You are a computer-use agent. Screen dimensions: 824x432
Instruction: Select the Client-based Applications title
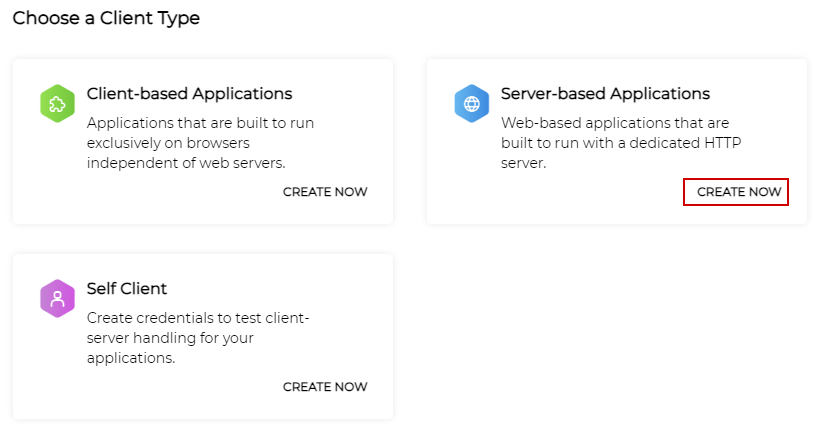coord(189,94)
